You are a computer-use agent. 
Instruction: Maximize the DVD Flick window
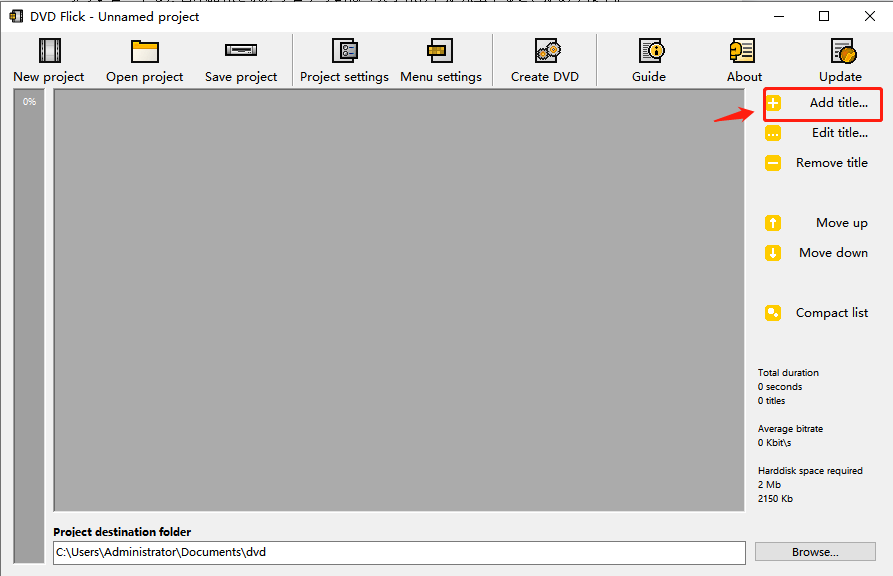click(x=824, y=17)
